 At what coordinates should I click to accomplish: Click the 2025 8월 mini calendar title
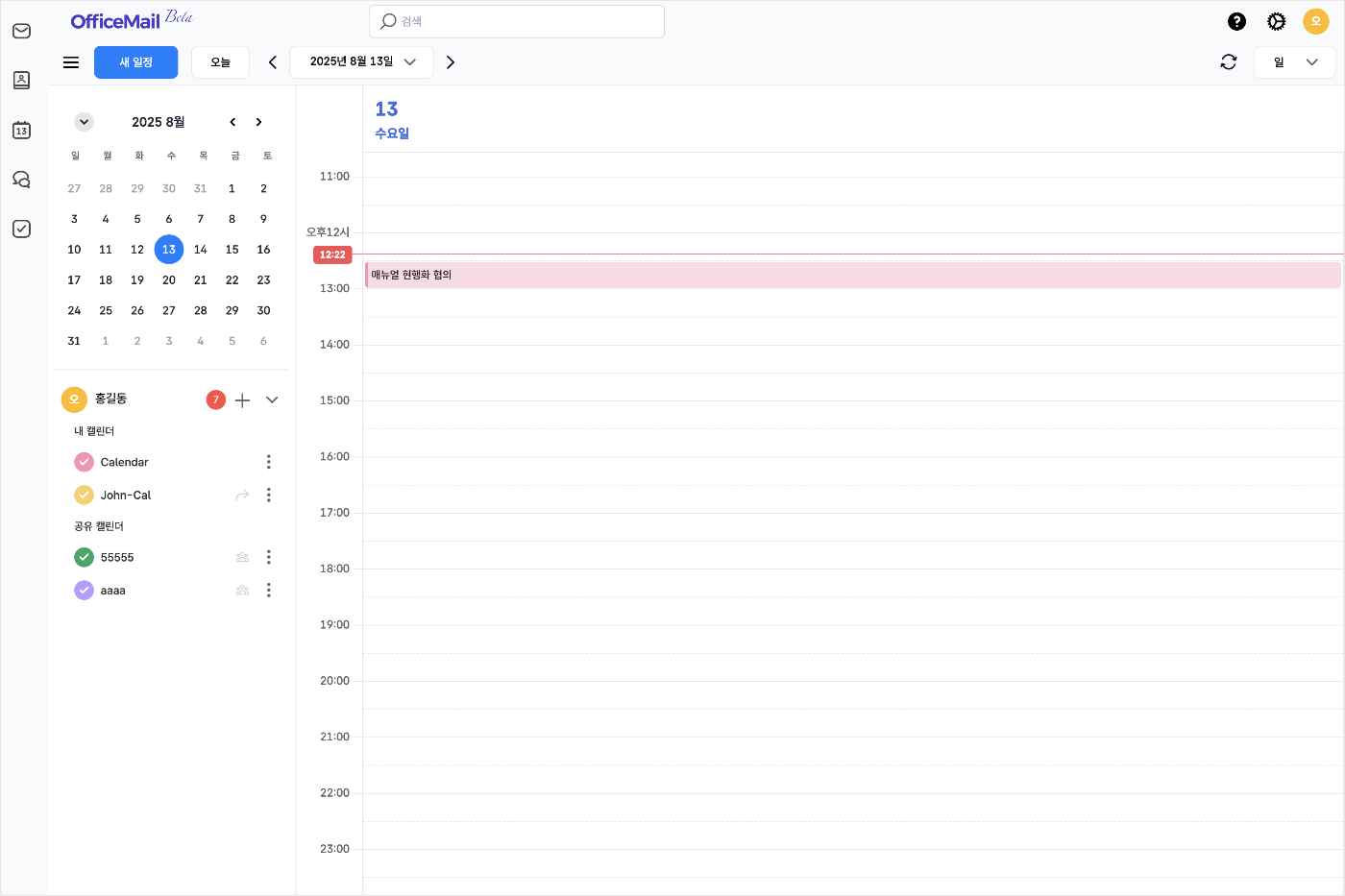[x=159, y=122]
